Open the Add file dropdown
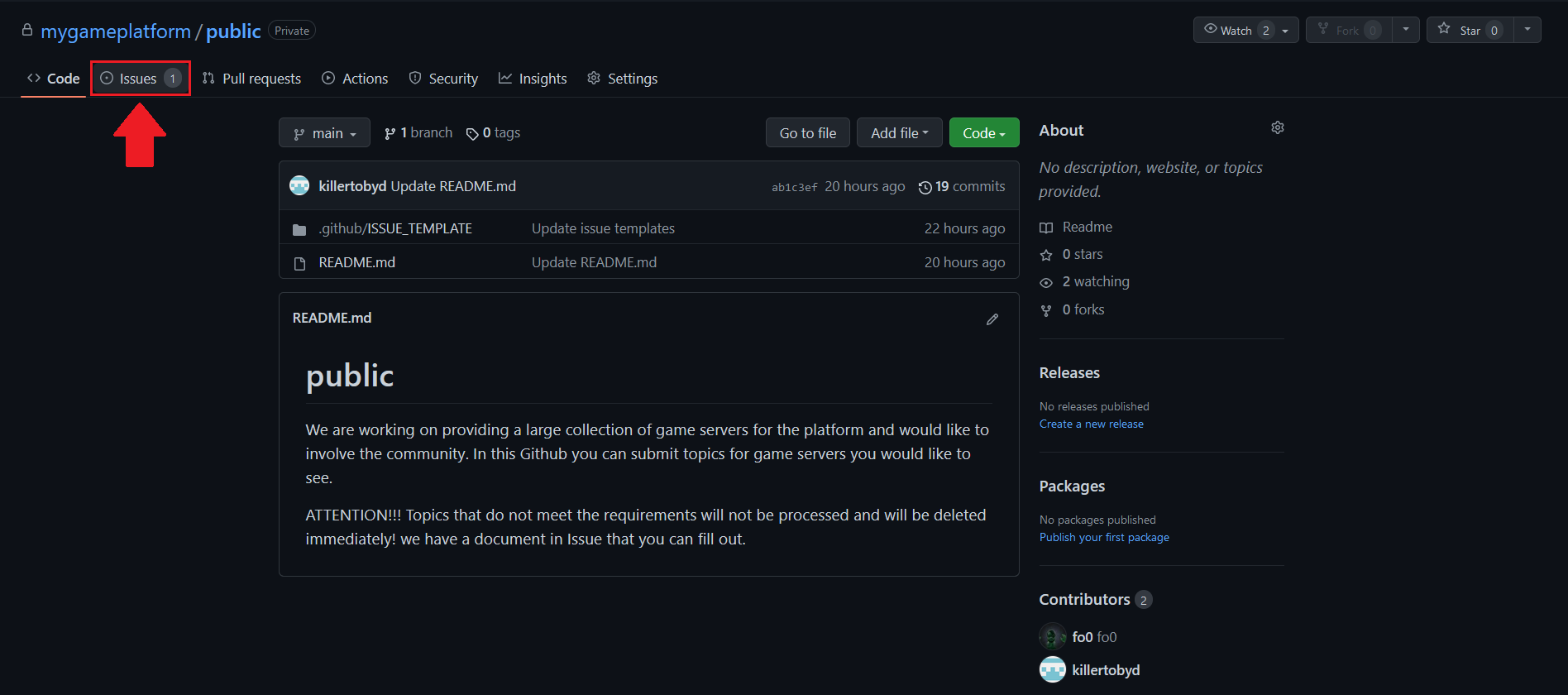The width and height of the screenshot is (1568, 695). point(899,133)
